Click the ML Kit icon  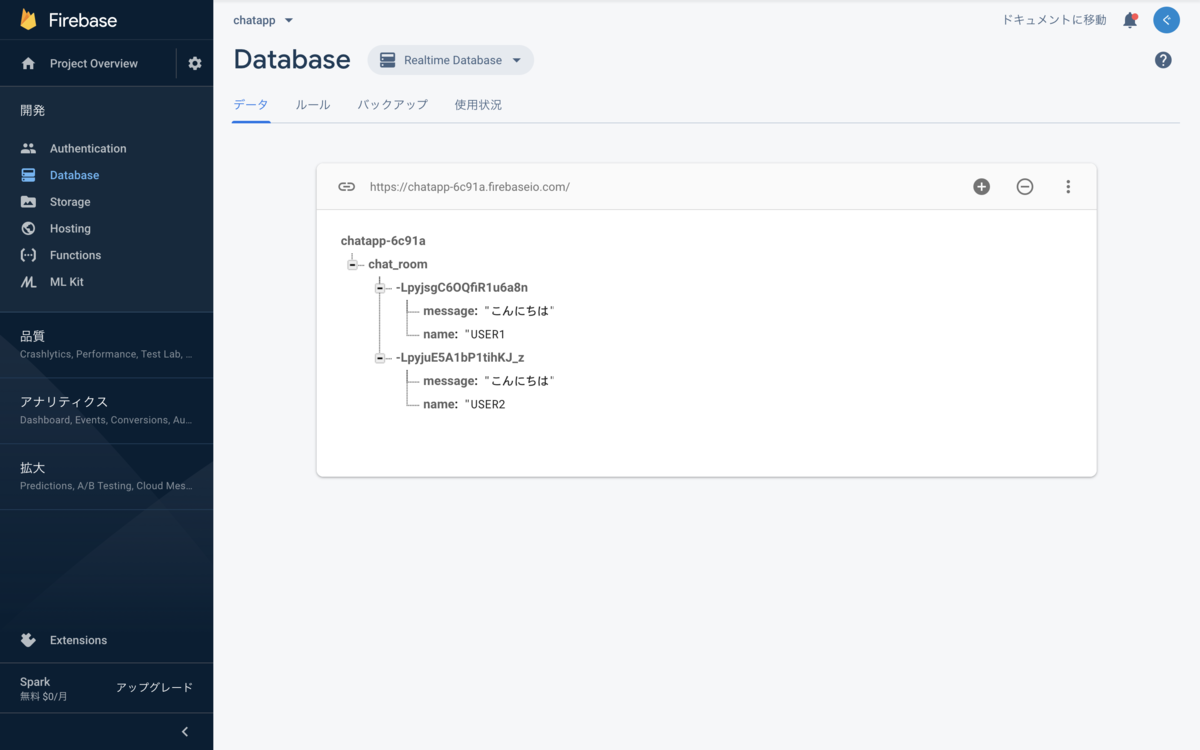28,282
